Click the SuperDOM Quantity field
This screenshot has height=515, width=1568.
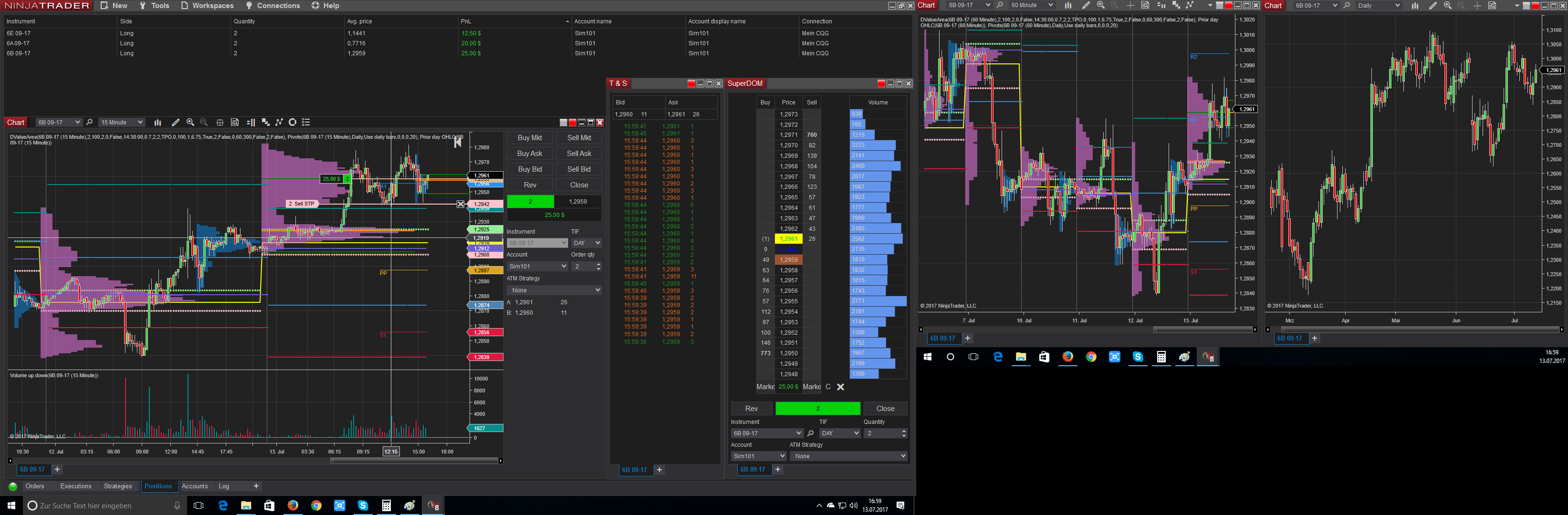(x=886, y=433)
